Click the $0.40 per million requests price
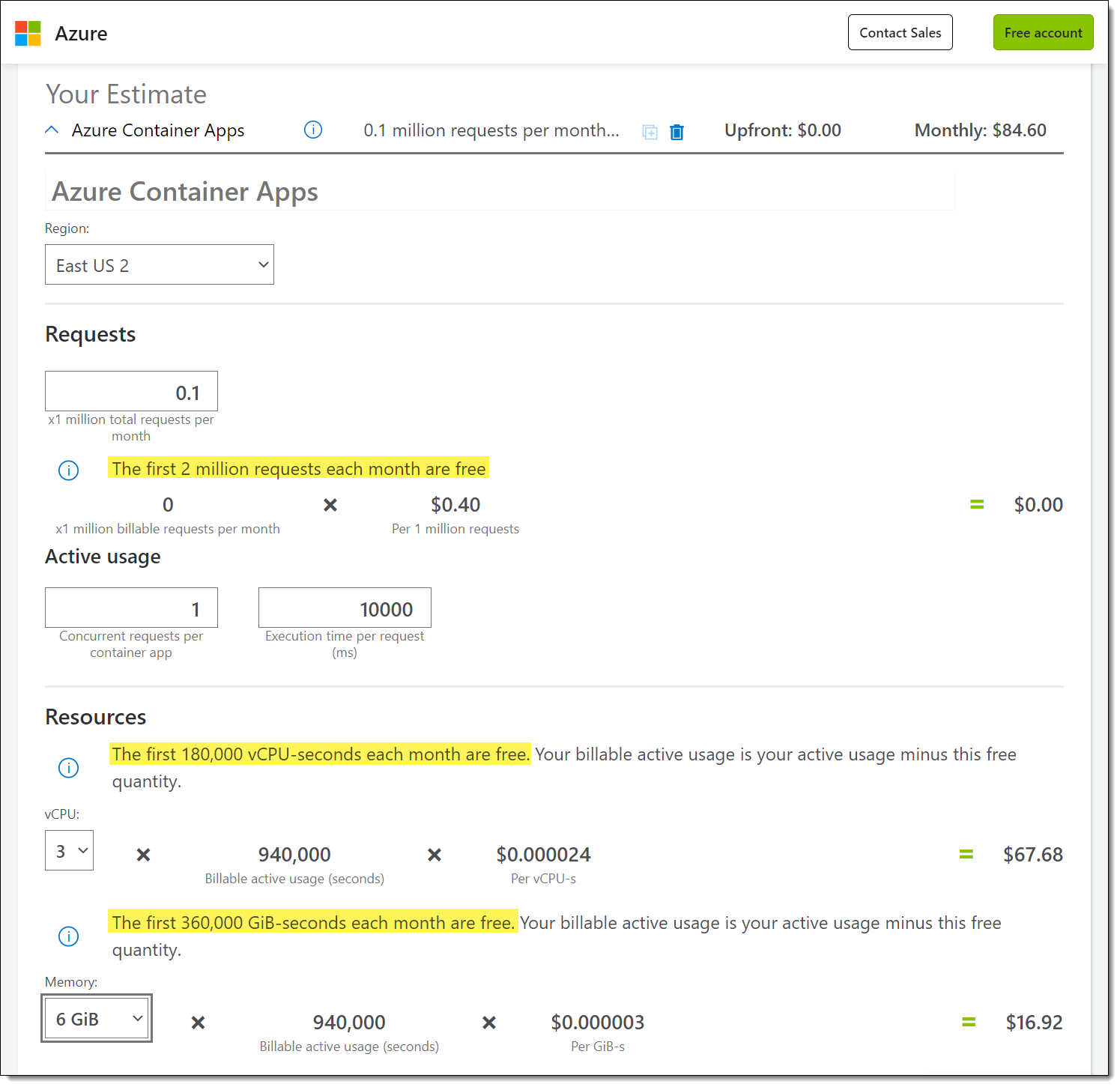This screenshot has height=1087, width=1120. [x=455, y=505]
